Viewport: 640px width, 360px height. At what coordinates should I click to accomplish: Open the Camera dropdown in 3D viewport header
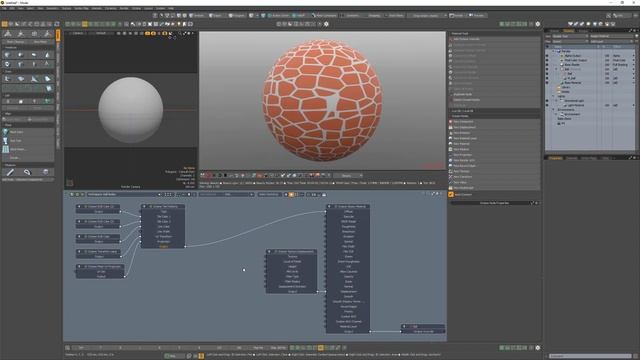click(x=78, y=33)
